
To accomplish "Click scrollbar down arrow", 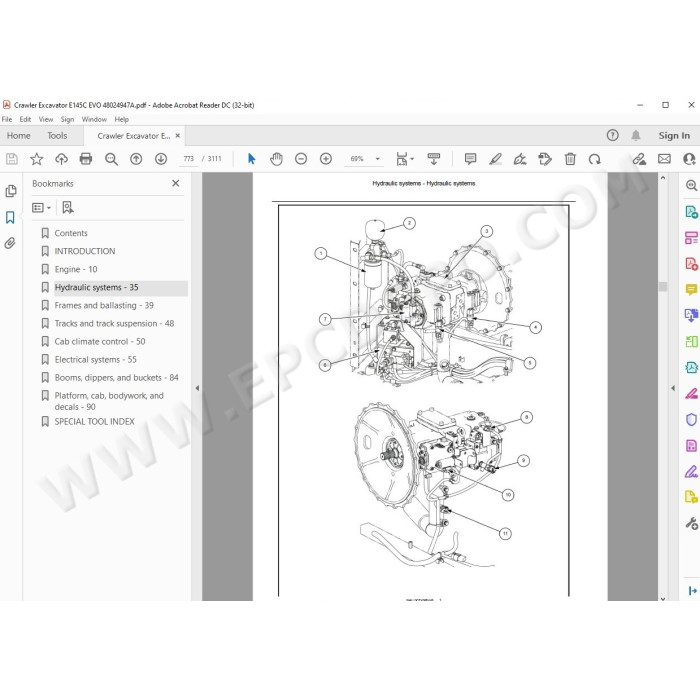I will [x=663, y=598].
